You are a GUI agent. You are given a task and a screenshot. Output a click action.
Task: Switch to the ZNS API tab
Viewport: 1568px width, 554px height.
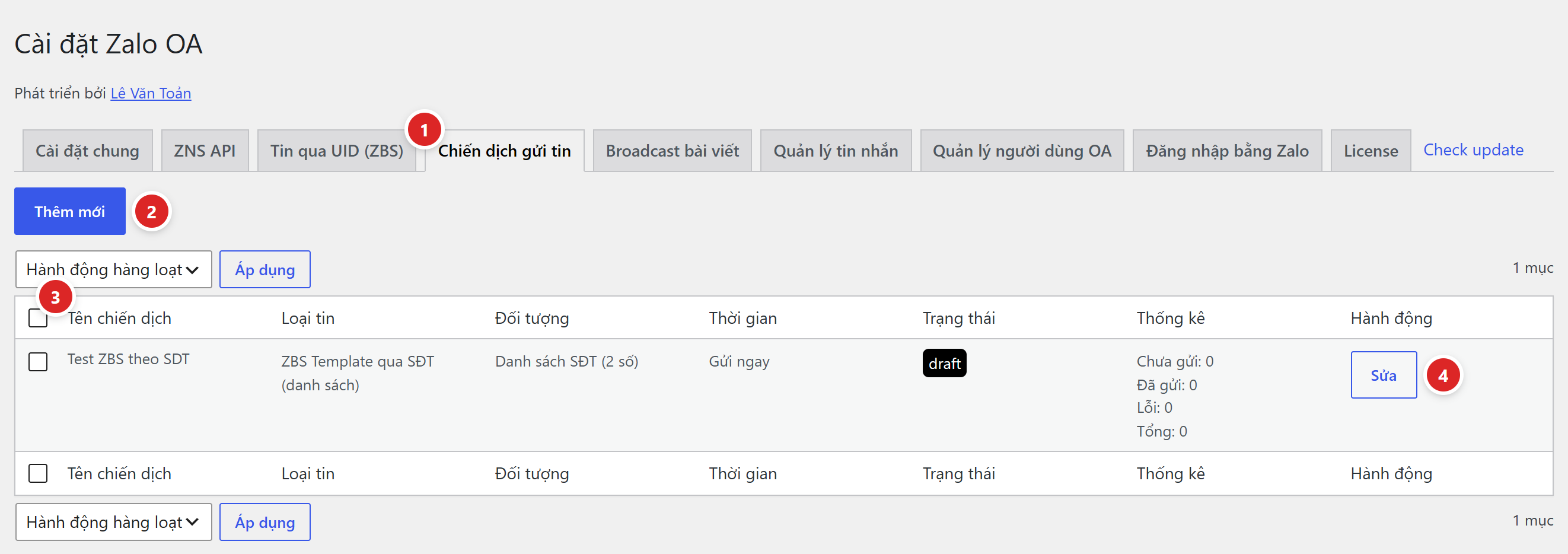[x=205, y=151]
